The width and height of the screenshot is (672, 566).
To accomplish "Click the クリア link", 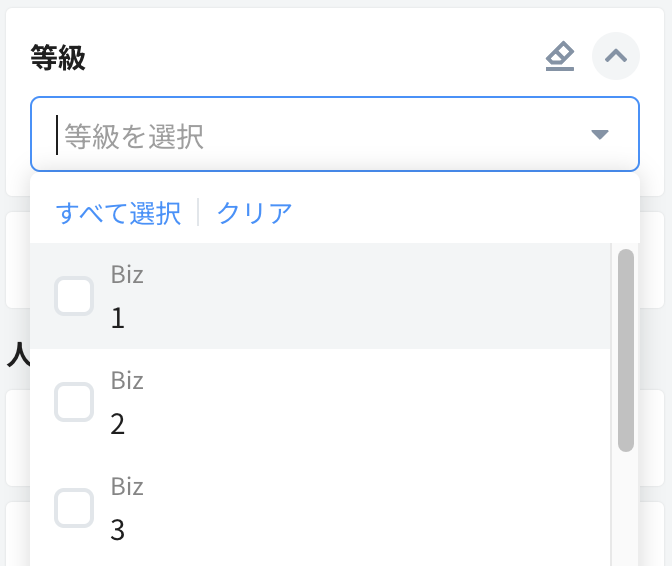I will (255, 213).
